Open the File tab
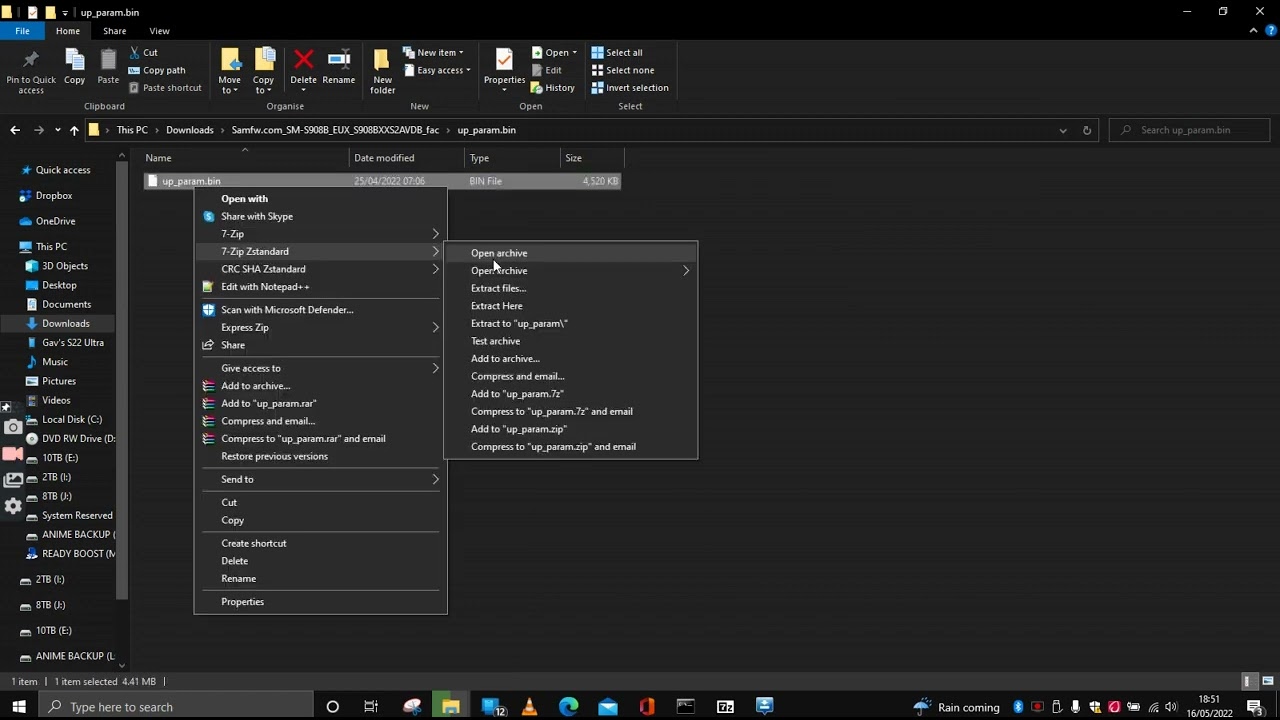The height and width of the screenshot is (720, 1280). coord(22,31)
